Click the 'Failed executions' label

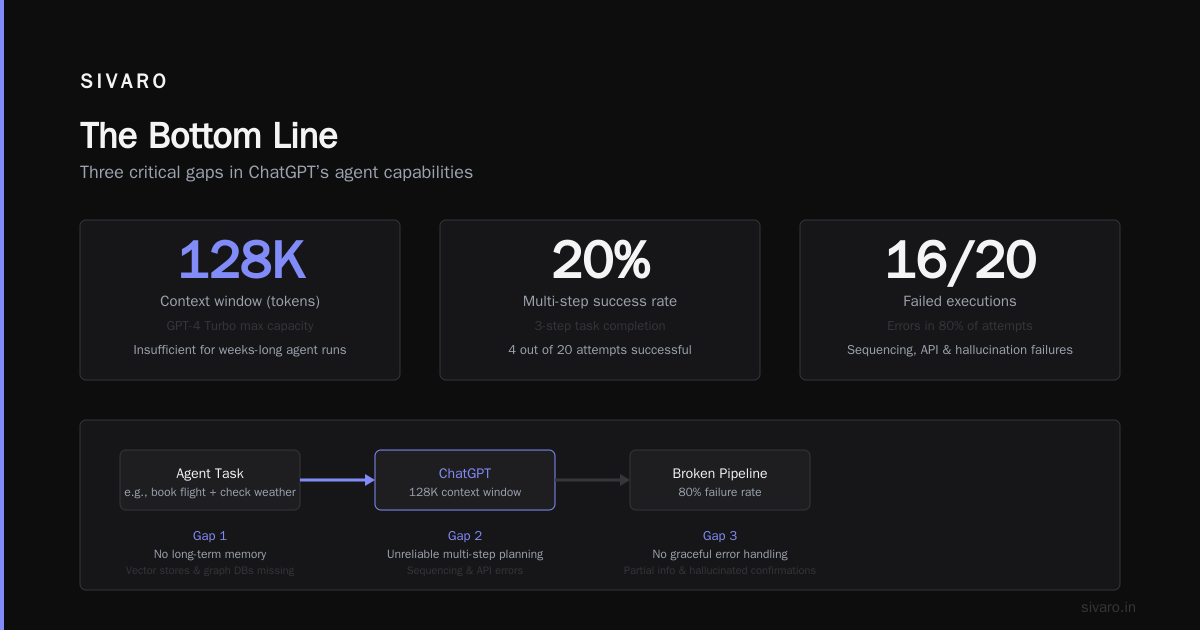click(x=960, y=301)
